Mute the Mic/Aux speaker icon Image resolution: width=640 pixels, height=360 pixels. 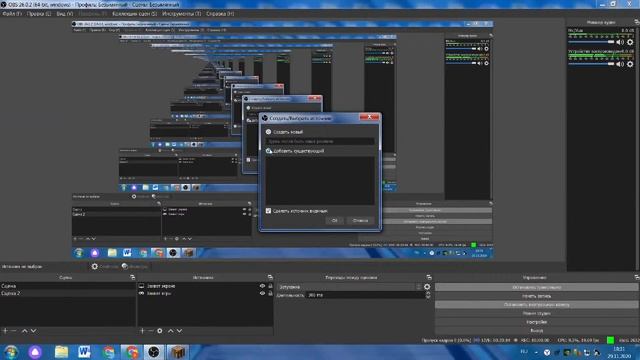[620, 42]
